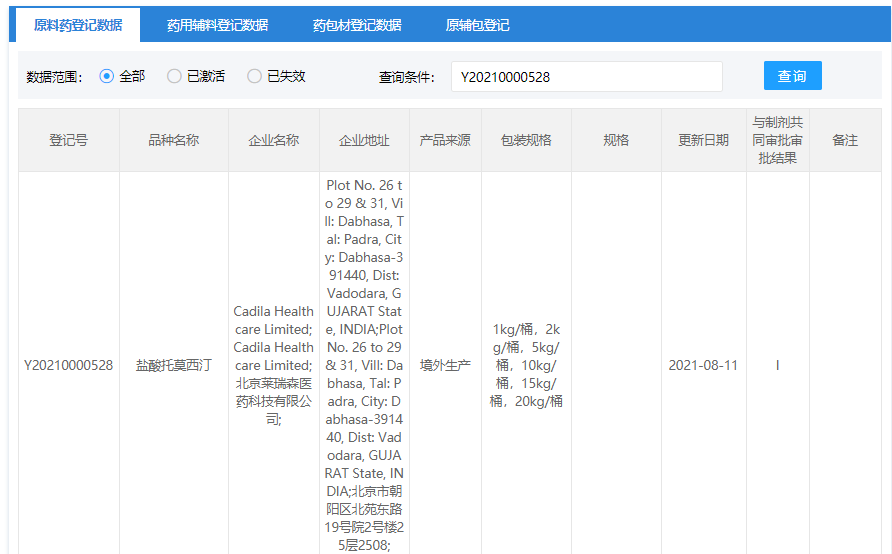Click the 1kg/桶 packaging specification cell
892x554 pixels.
[526, 365]
